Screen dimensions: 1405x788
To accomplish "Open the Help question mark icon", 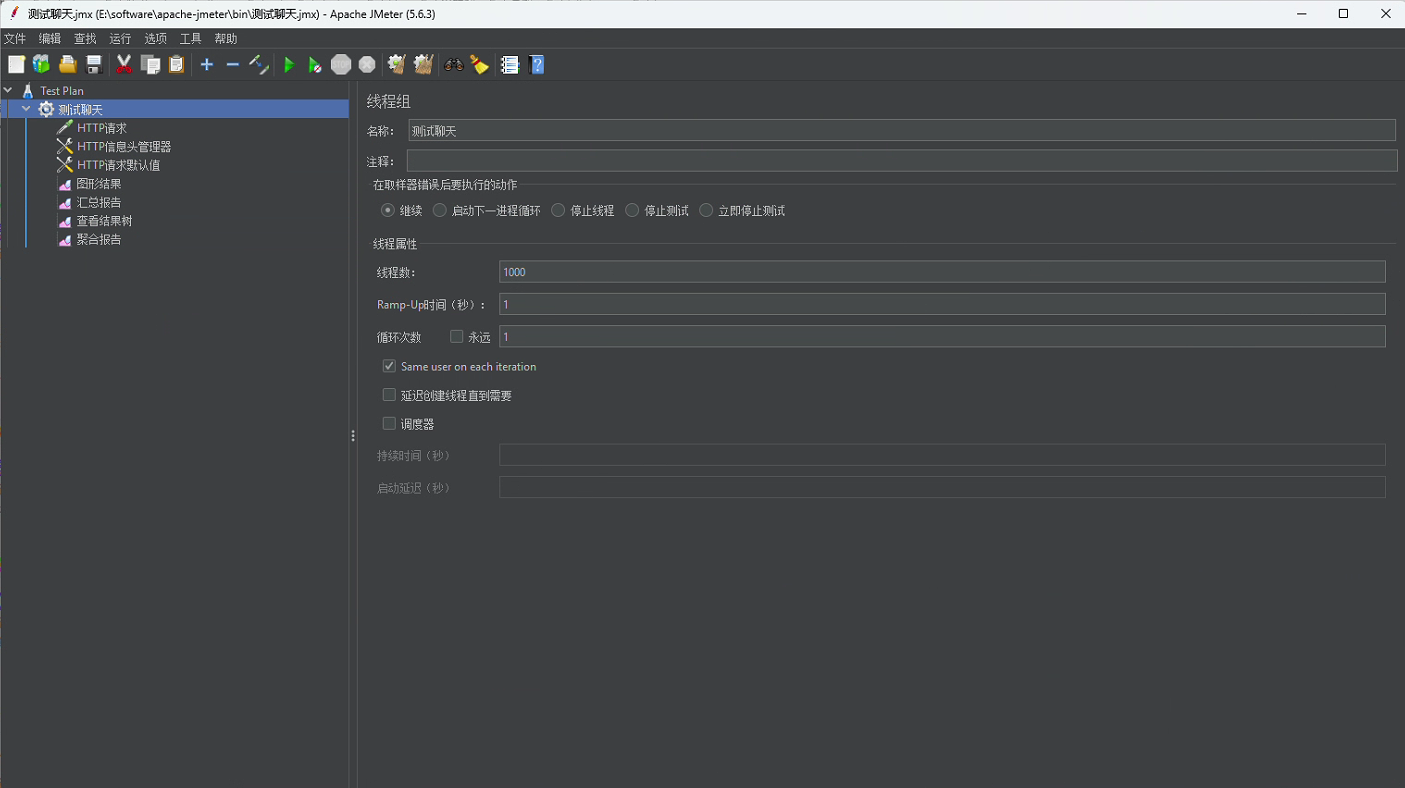I will 537,65.
